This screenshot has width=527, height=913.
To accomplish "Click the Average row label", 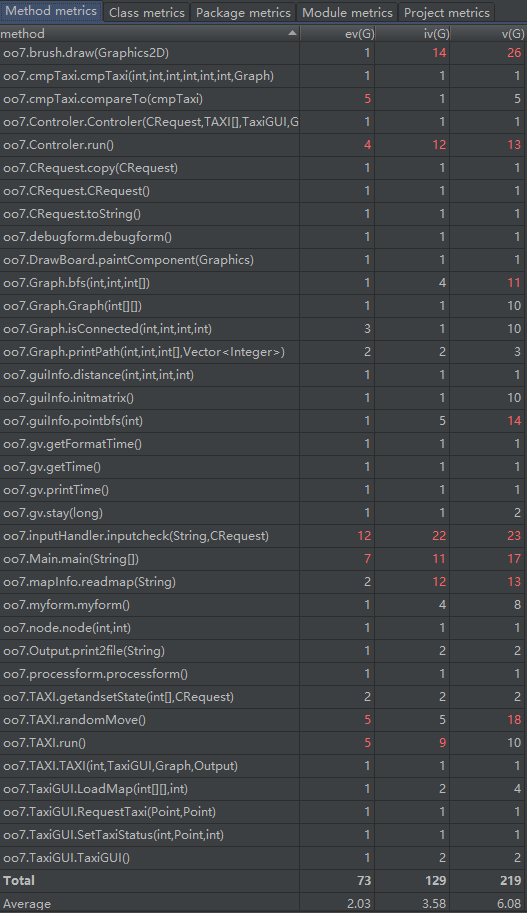I will click(x=27, y=904).
